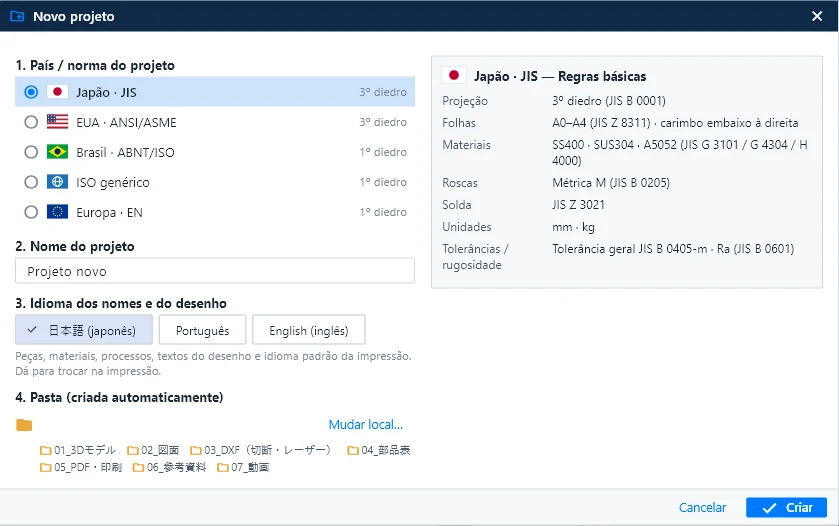Click the Criar button
This screenshot has height=526, width=839.
pos(786,507)
